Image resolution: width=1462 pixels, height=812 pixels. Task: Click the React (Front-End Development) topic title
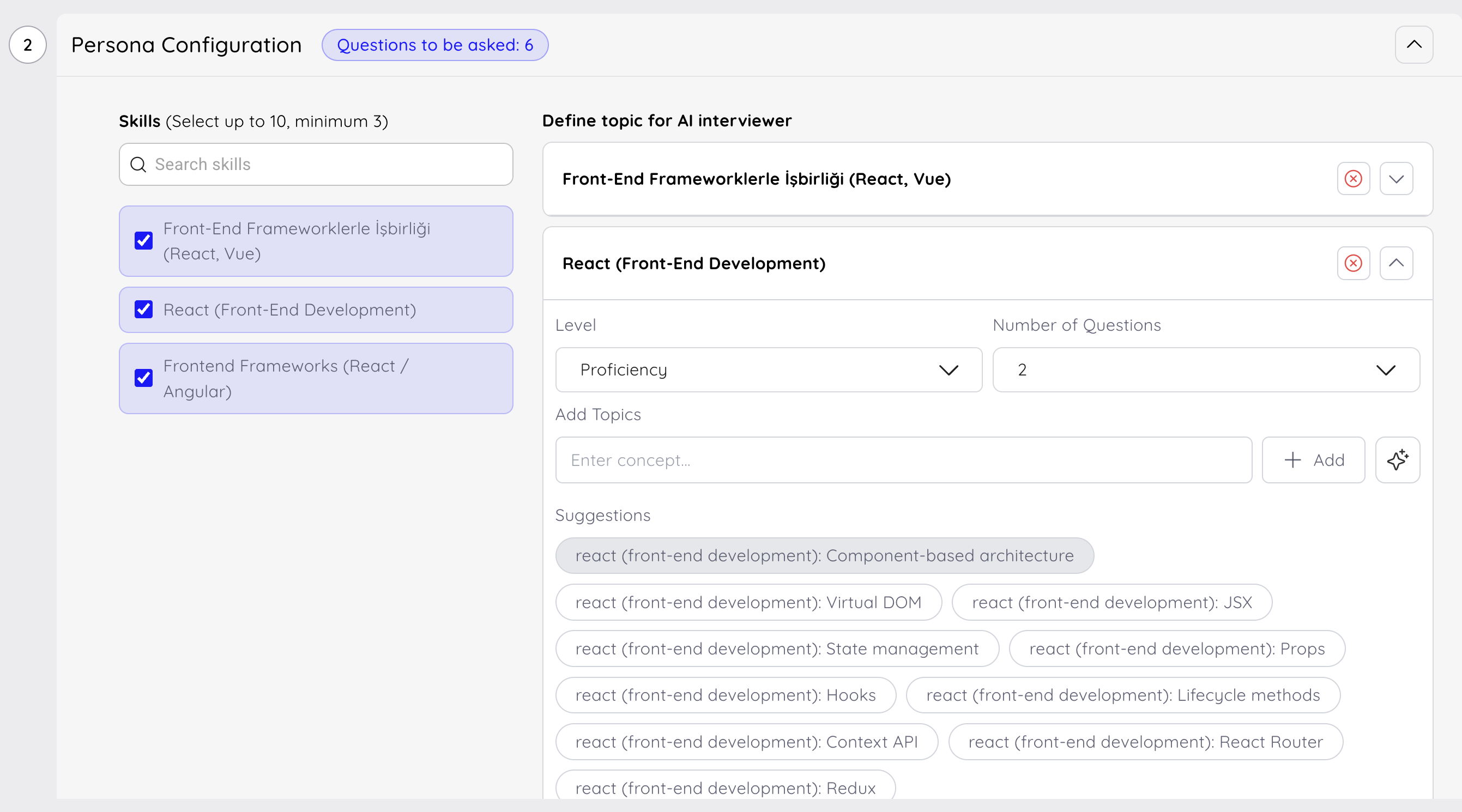[x=693, y=263]
